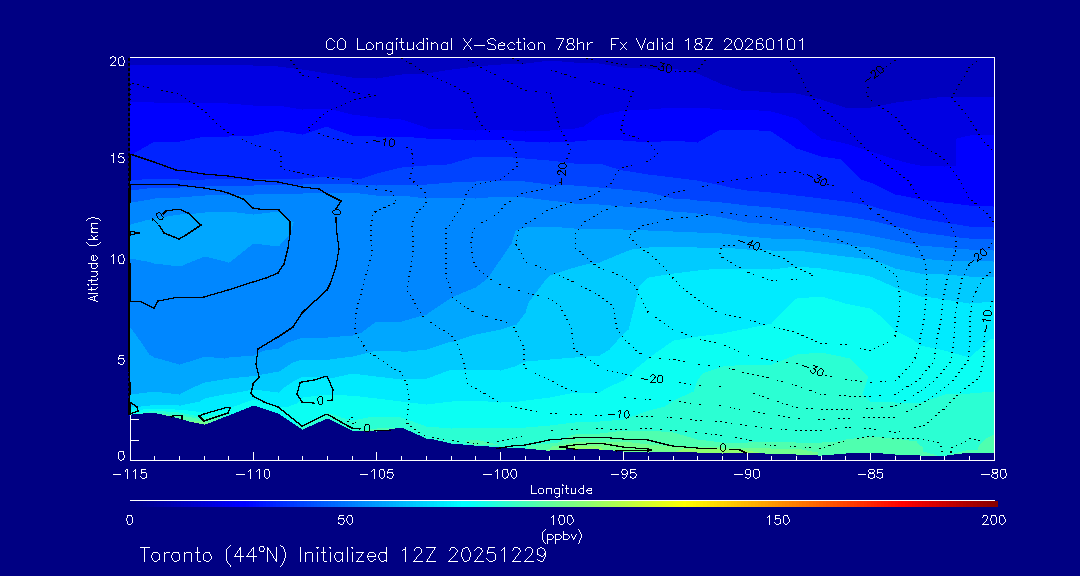Click the small '0' contour loop near 3 km altitude
This screenshot has height=576, width=1080.
(315, 391)
